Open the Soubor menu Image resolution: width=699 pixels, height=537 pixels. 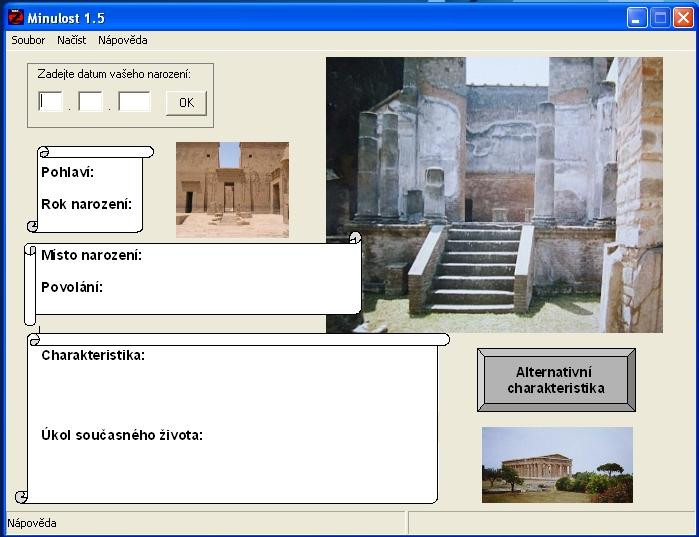[28, 40]
